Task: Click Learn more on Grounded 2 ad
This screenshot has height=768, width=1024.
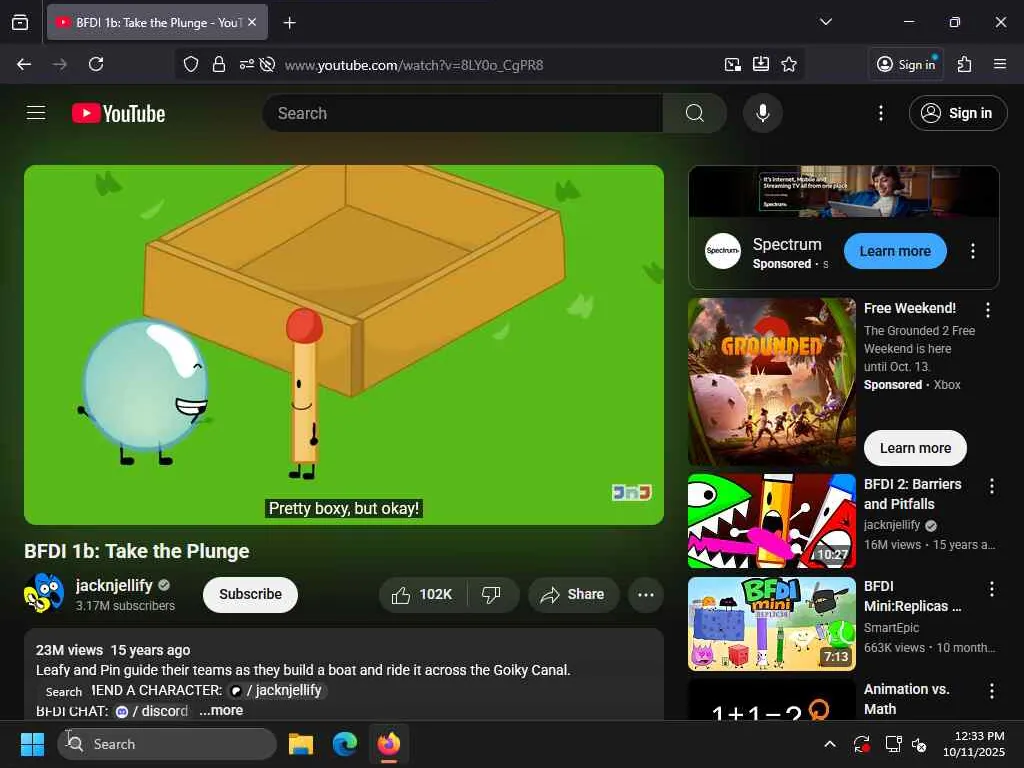Action: click(x=915, y=448)
